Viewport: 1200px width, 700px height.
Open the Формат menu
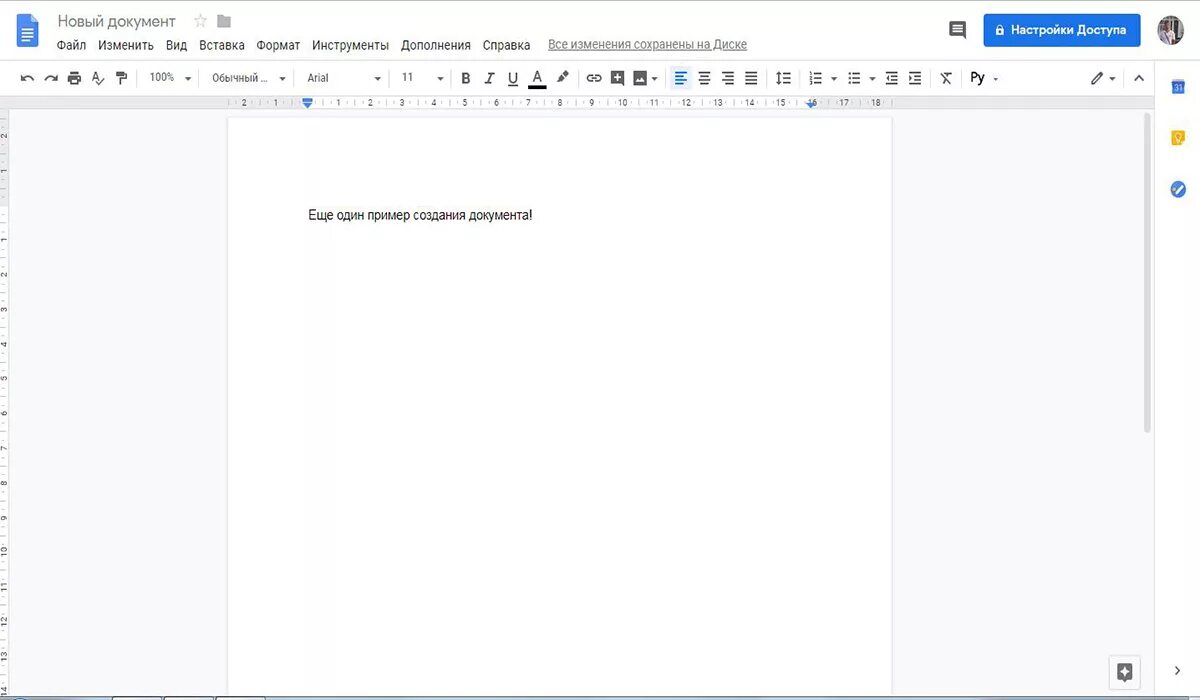[278, 45]
